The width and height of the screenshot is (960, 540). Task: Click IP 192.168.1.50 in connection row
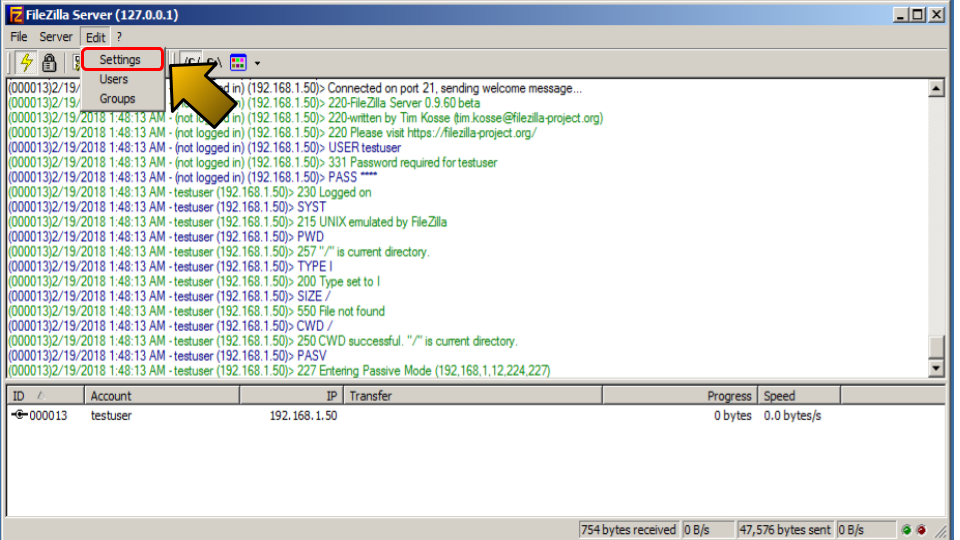(x=303, y=415)
